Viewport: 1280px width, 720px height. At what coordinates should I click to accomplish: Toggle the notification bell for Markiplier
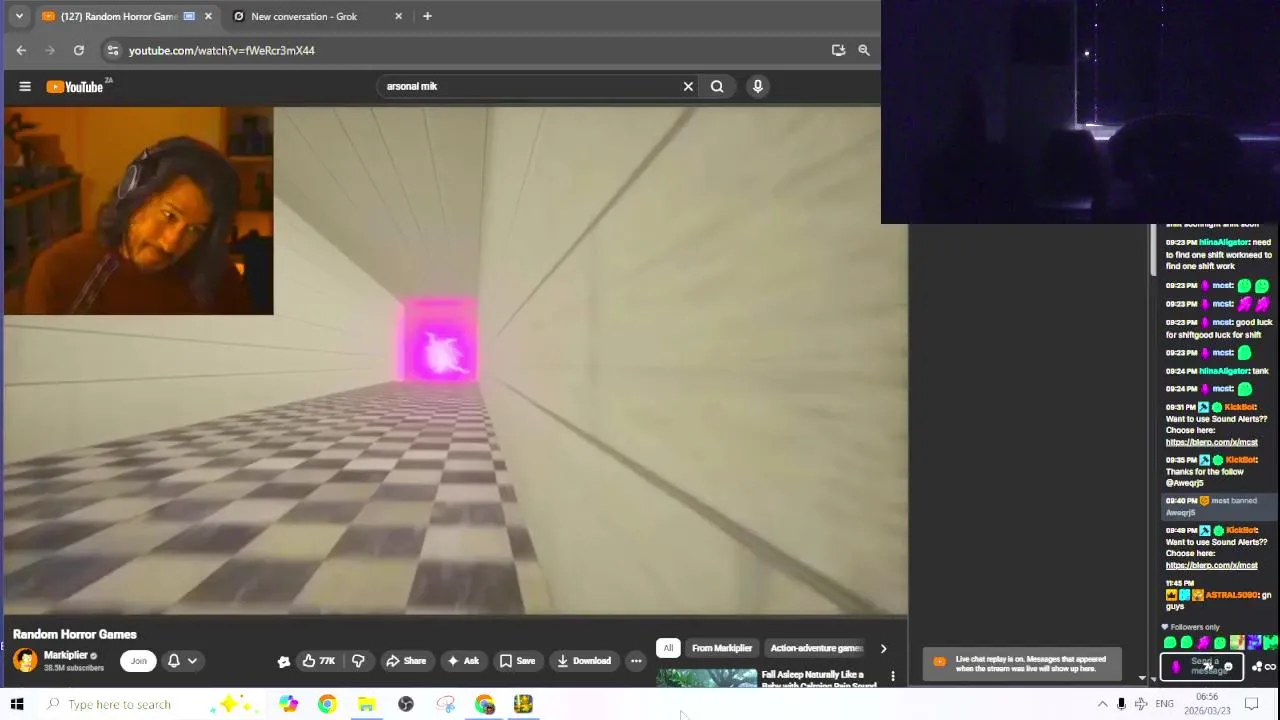[x=174, y=660]
